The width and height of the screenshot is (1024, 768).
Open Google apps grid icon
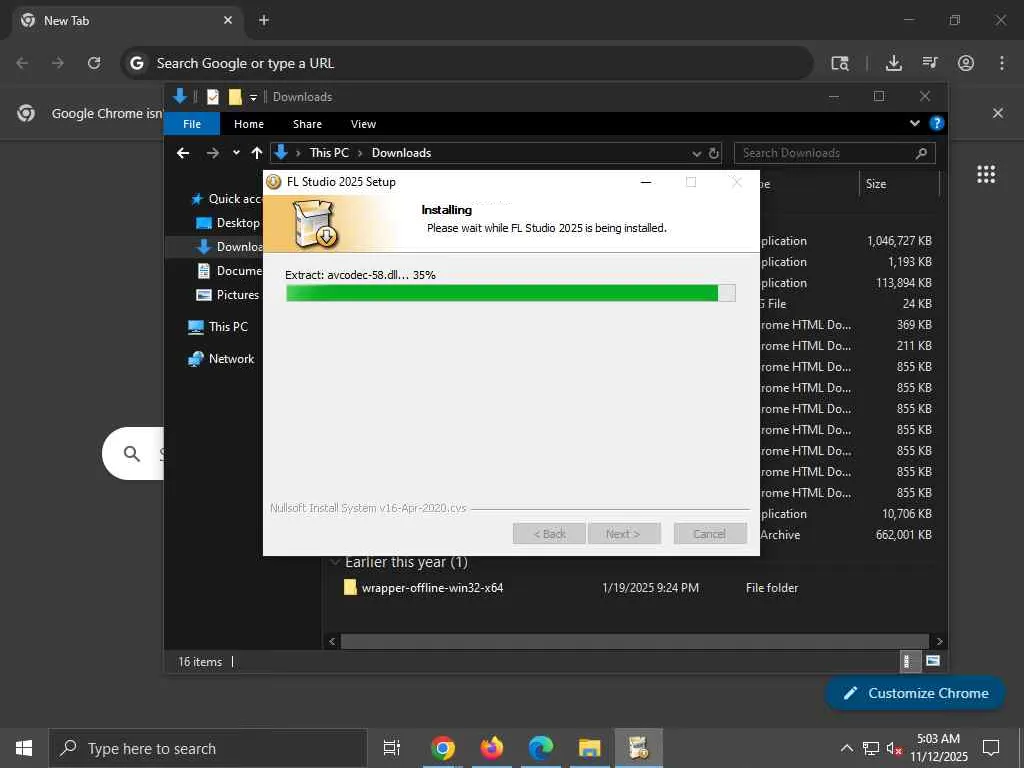click(x=986, y=174)
